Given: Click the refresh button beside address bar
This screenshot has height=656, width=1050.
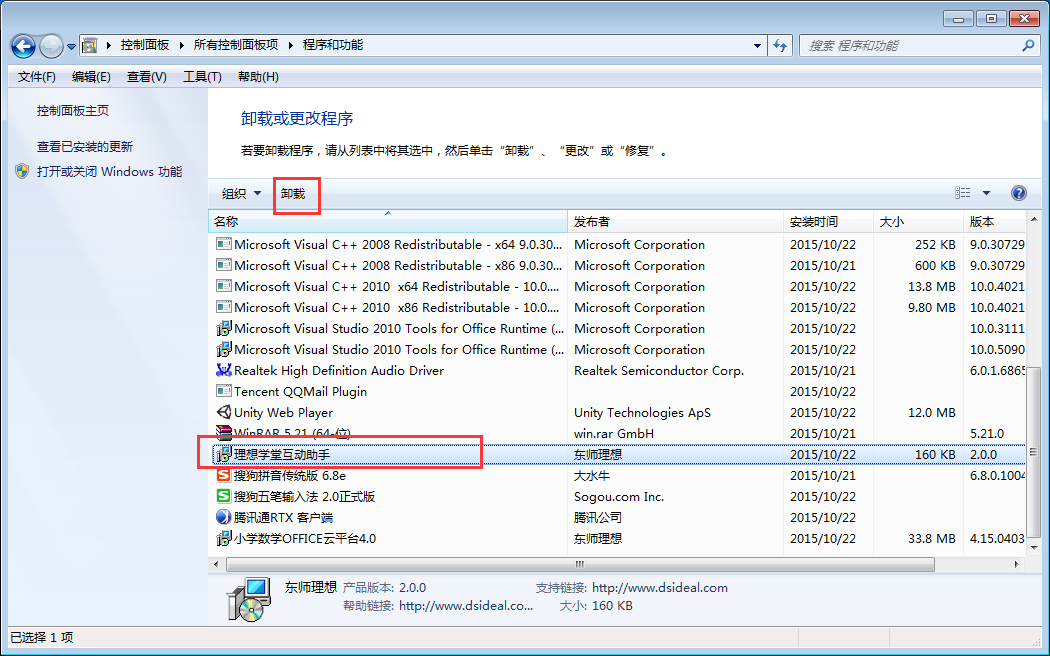Looking at the screenshot, I should 782,46.
